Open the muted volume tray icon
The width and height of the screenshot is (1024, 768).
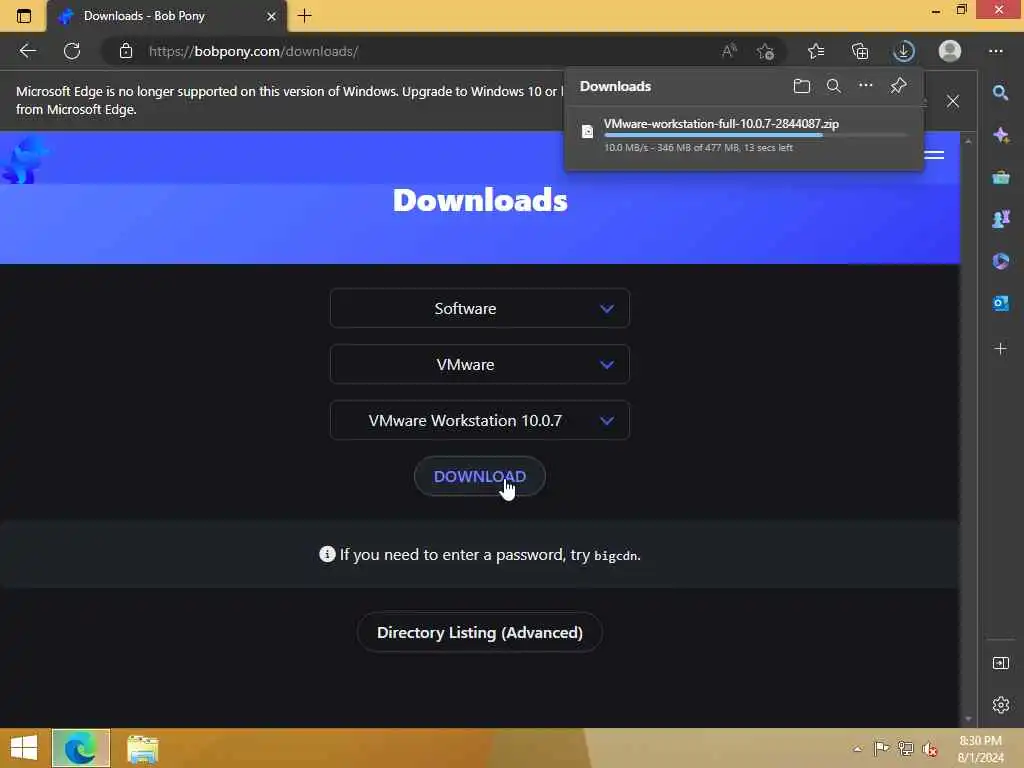tap(929, 748)
